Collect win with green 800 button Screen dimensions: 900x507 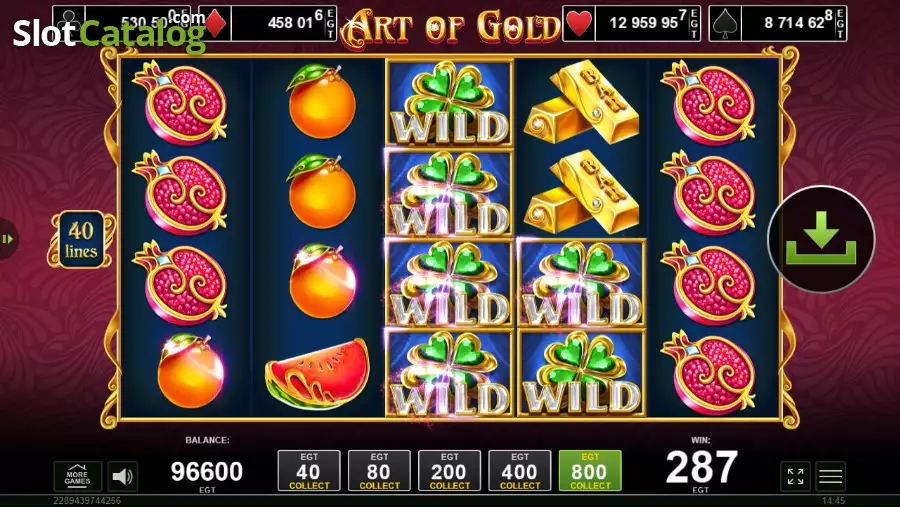590,471
